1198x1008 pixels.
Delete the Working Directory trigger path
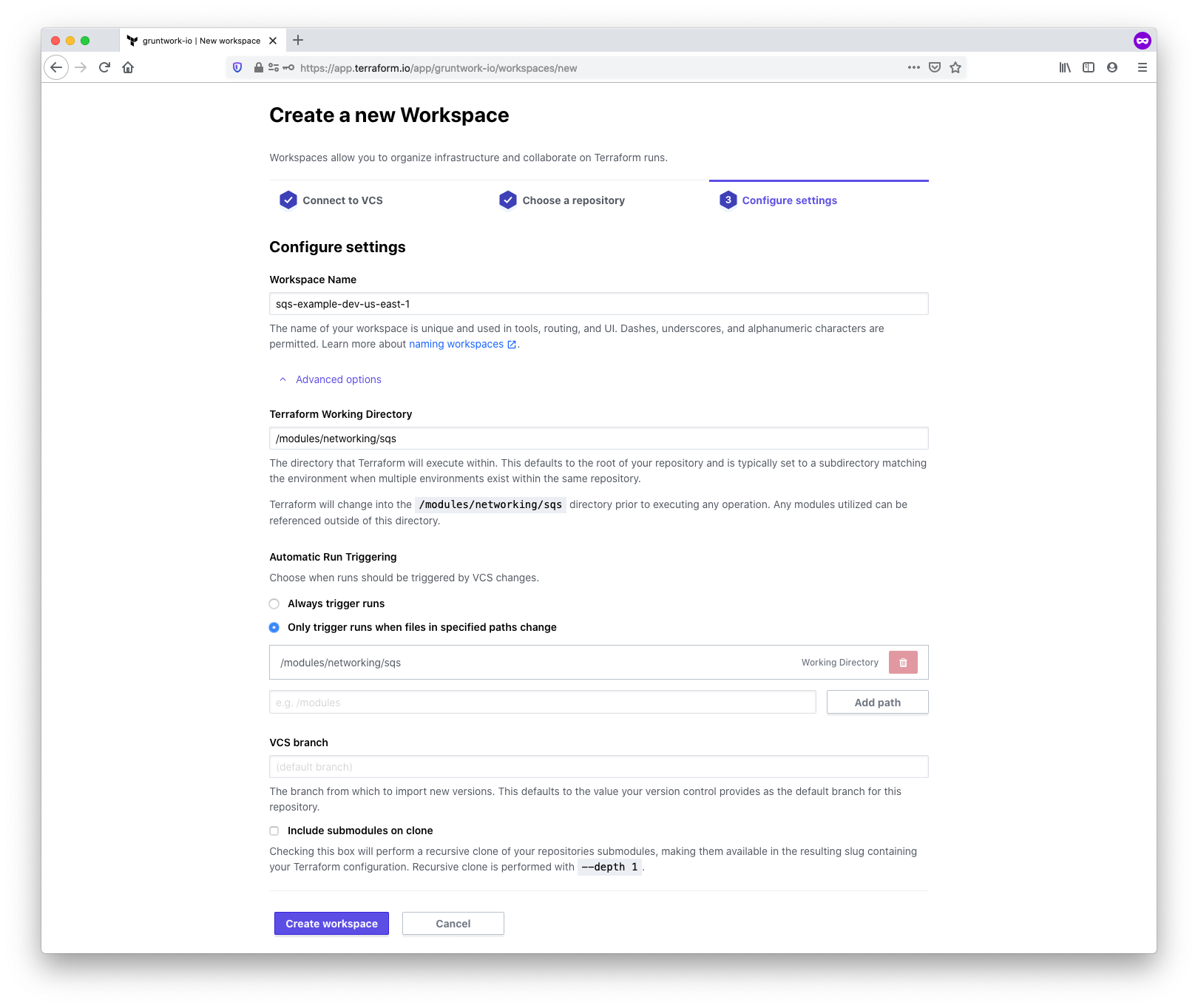tap(902, 662)
